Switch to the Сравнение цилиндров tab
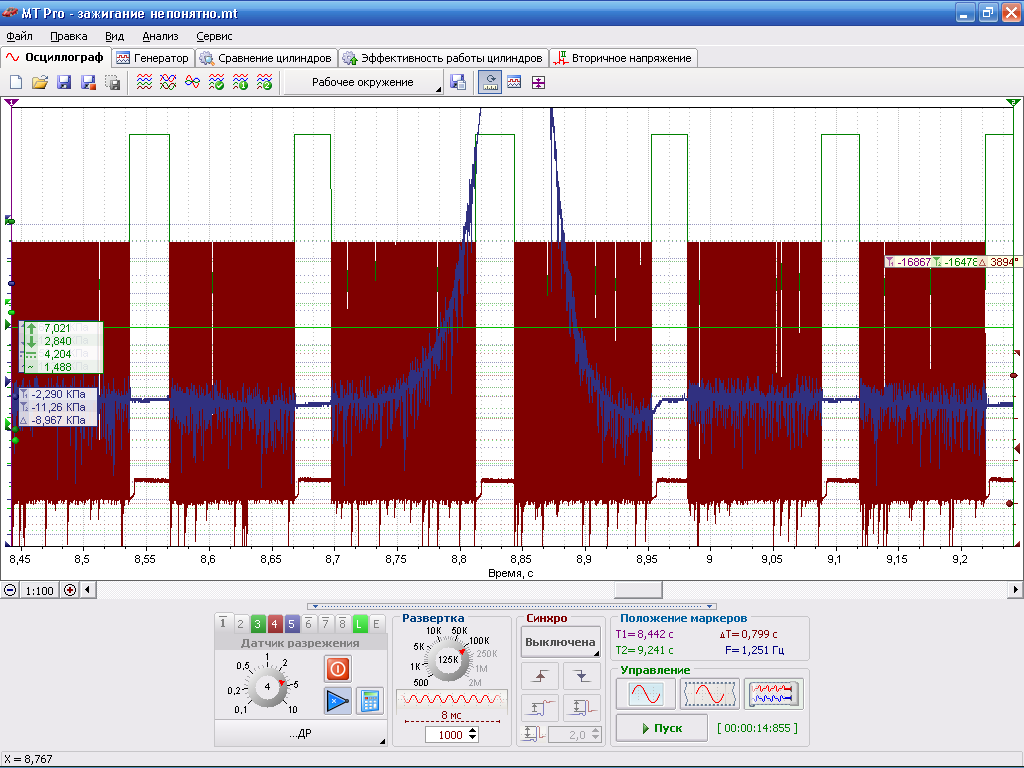Image resolution: width=1024 pixels, height=768 pixels. (266, 58)
